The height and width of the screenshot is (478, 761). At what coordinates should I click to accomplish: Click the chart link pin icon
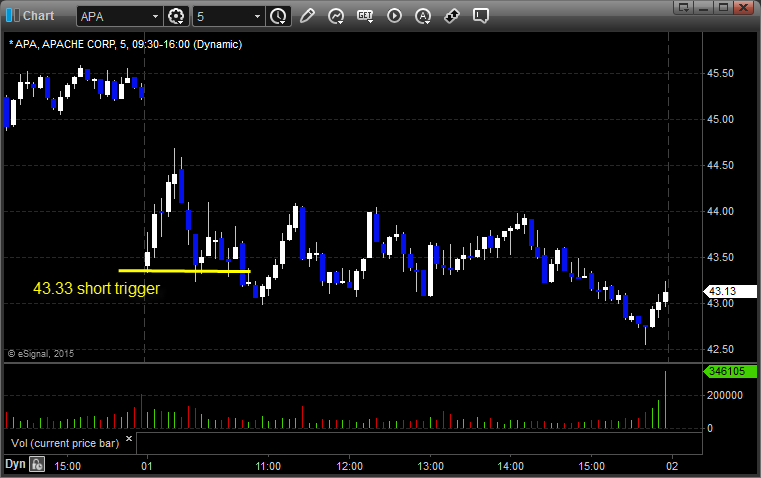coord(452,16)
